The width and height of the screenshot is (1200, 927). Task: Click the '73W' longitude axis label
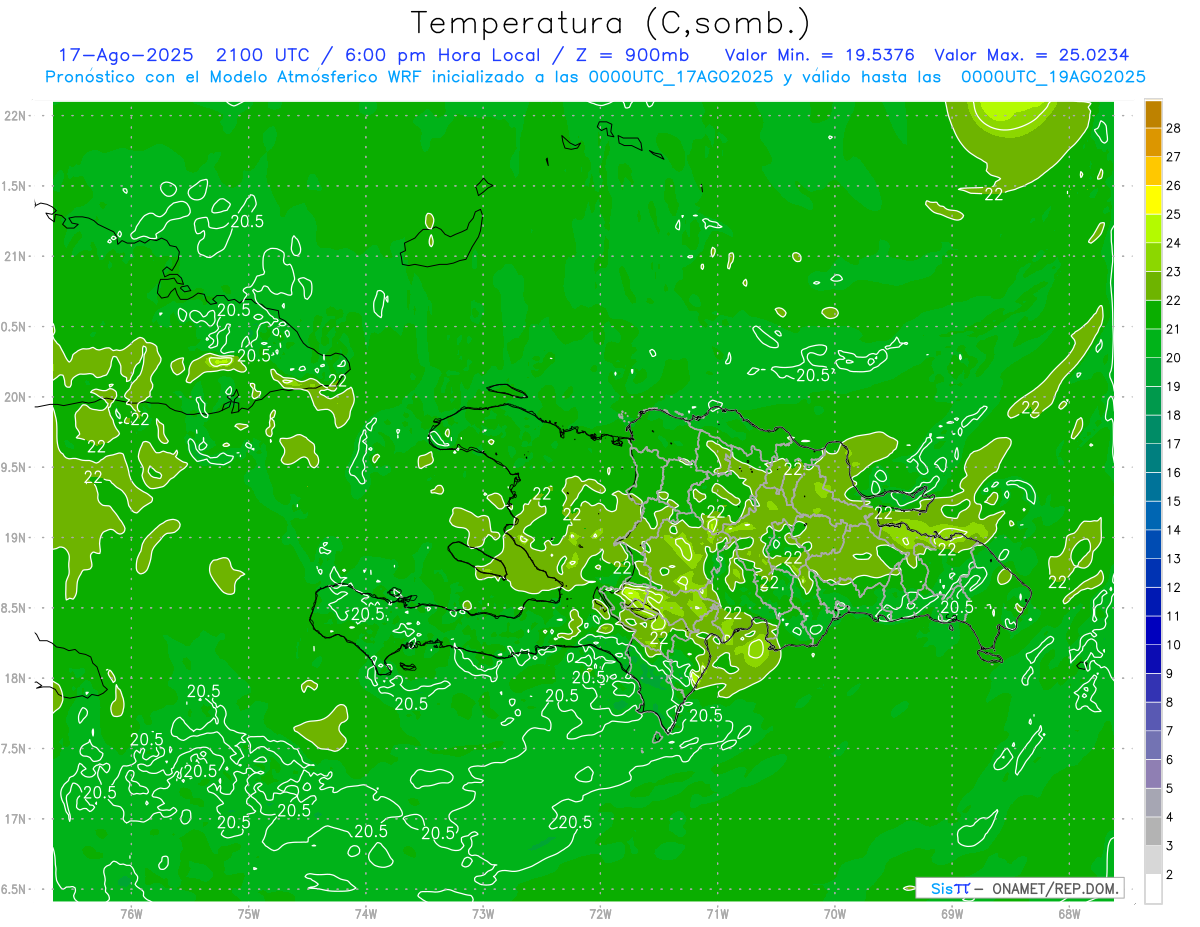click(x=483, y=912)
